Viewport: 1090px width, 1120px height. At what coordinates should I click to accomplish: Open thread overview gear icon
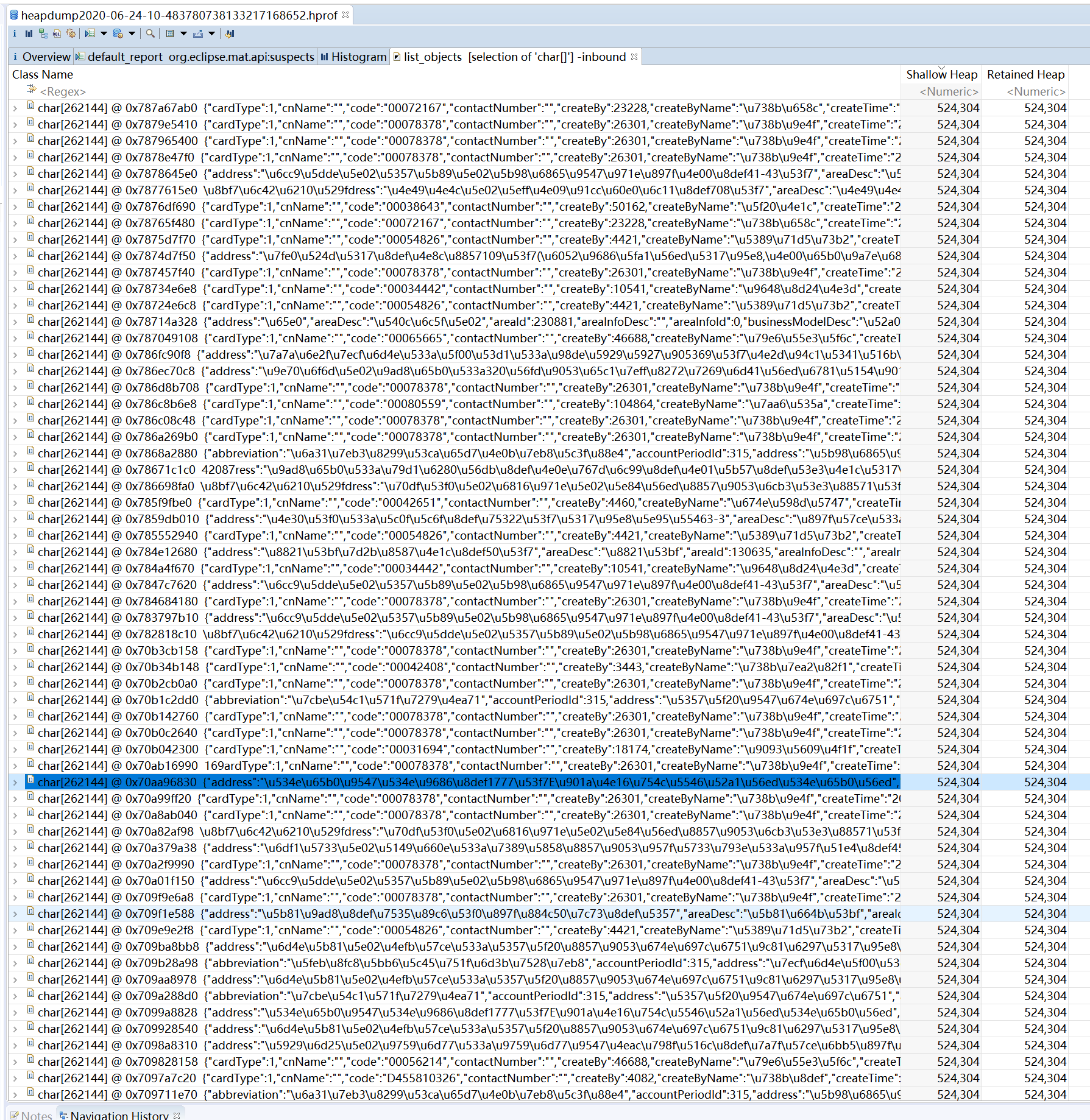(71, 33)
